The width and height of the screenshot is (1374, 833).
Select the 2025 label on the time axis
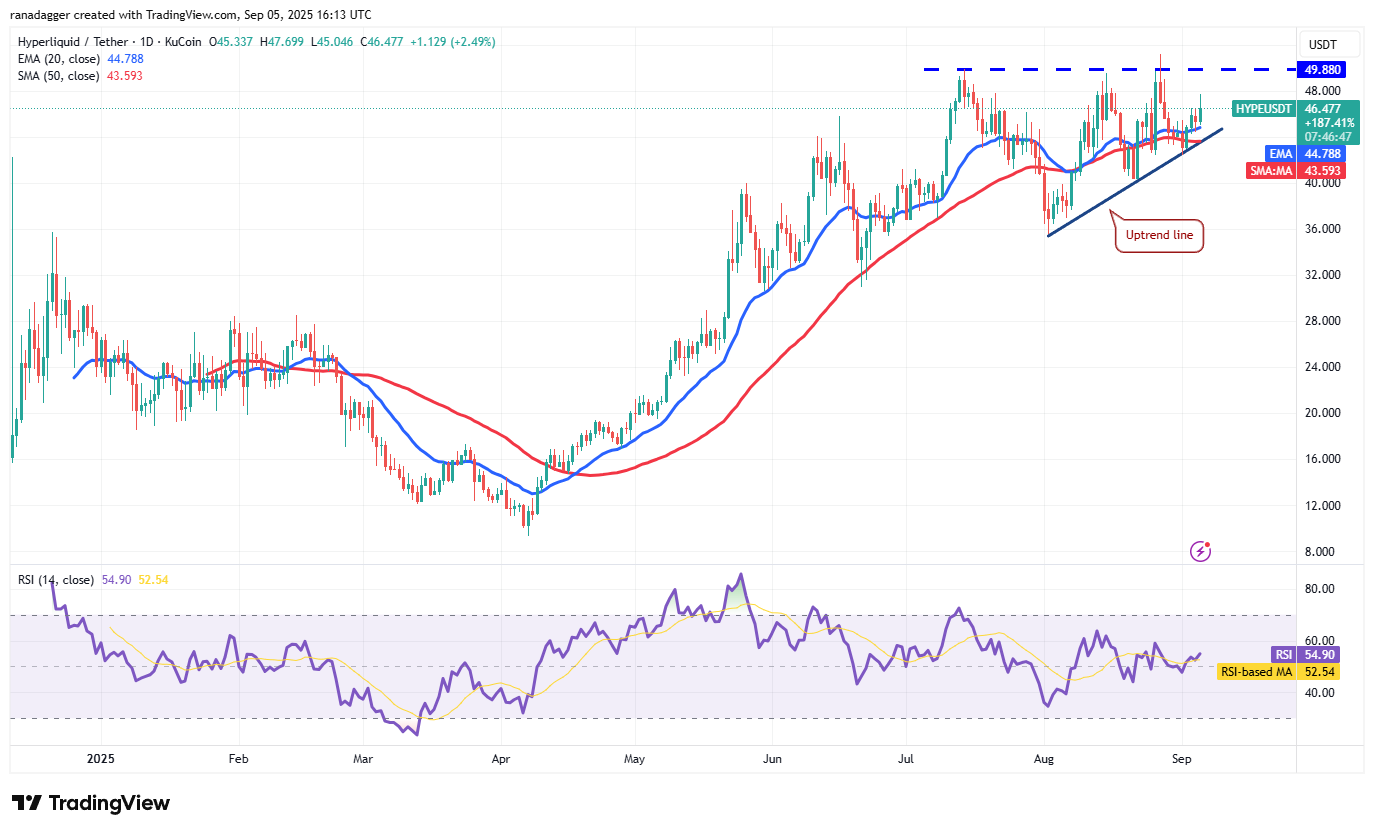coord(99,759)
